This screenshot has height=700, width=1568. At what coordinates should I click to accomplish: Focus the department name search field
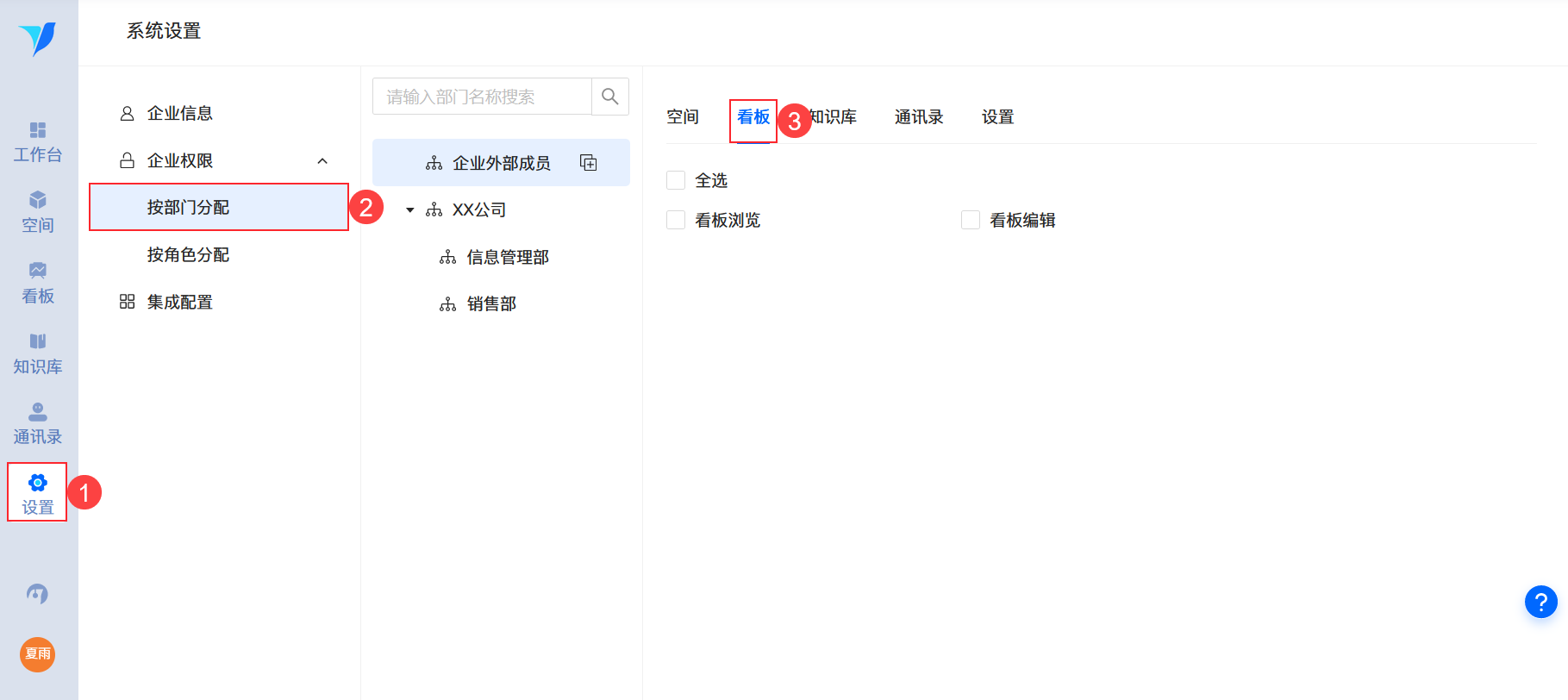coord(483,97)
